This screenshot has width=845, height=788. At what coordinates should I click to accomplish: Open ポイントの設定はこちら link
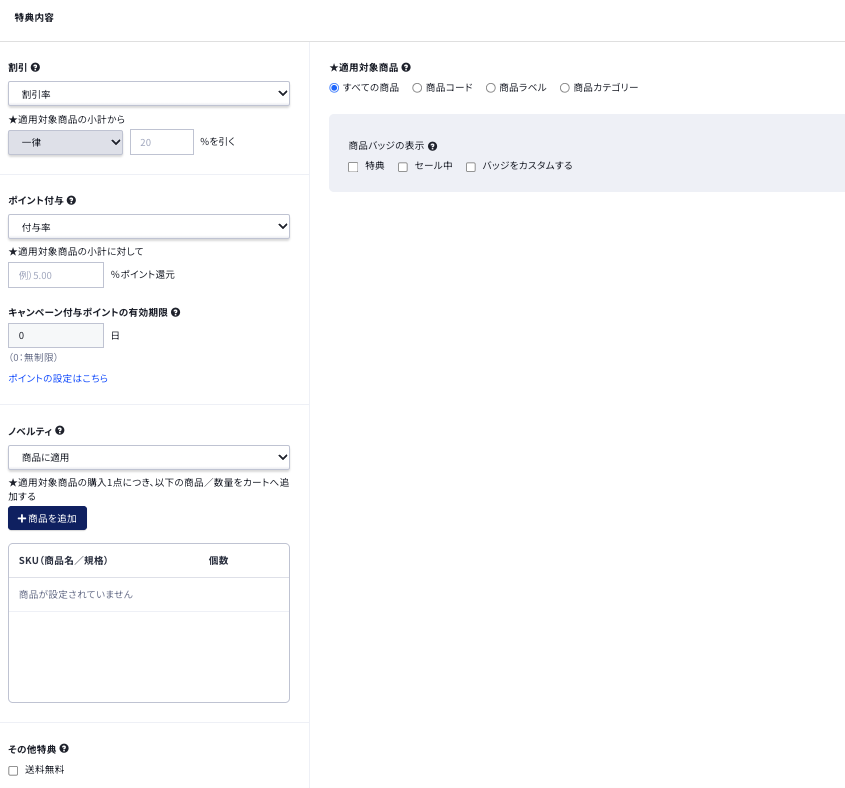(58, 378)
